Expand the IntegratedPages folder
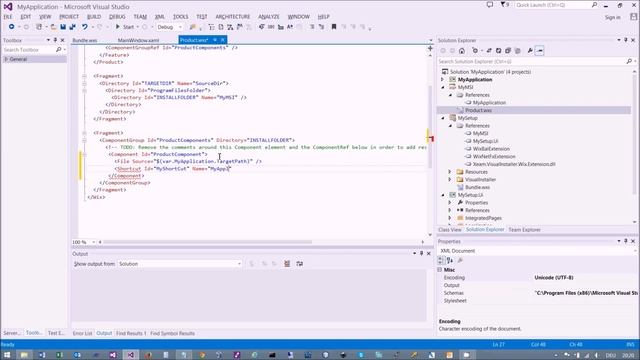The width and height of the screenshot is (640, 360). [x=450, y=218]
